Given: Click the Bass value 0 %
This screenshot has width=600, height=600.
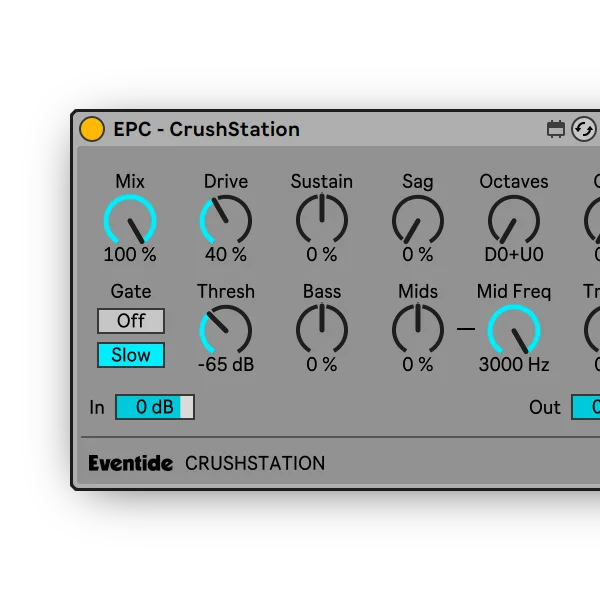Looking at the screenshot, I should tap(322, 364).
